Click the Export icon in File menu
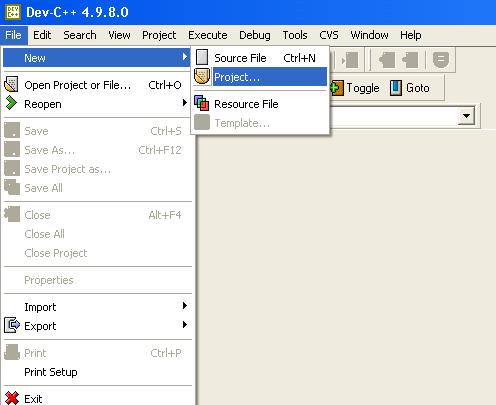The width and height of the screenshot is (496, 405). click(12, 325)
